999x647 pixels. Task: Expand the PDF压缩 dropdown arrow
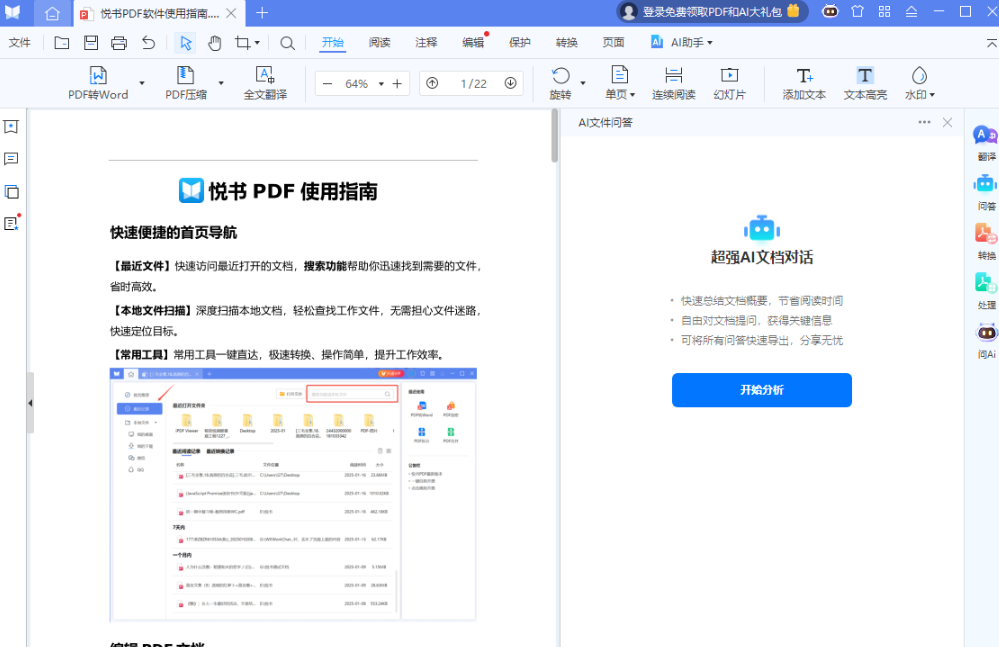click(221, 83)
